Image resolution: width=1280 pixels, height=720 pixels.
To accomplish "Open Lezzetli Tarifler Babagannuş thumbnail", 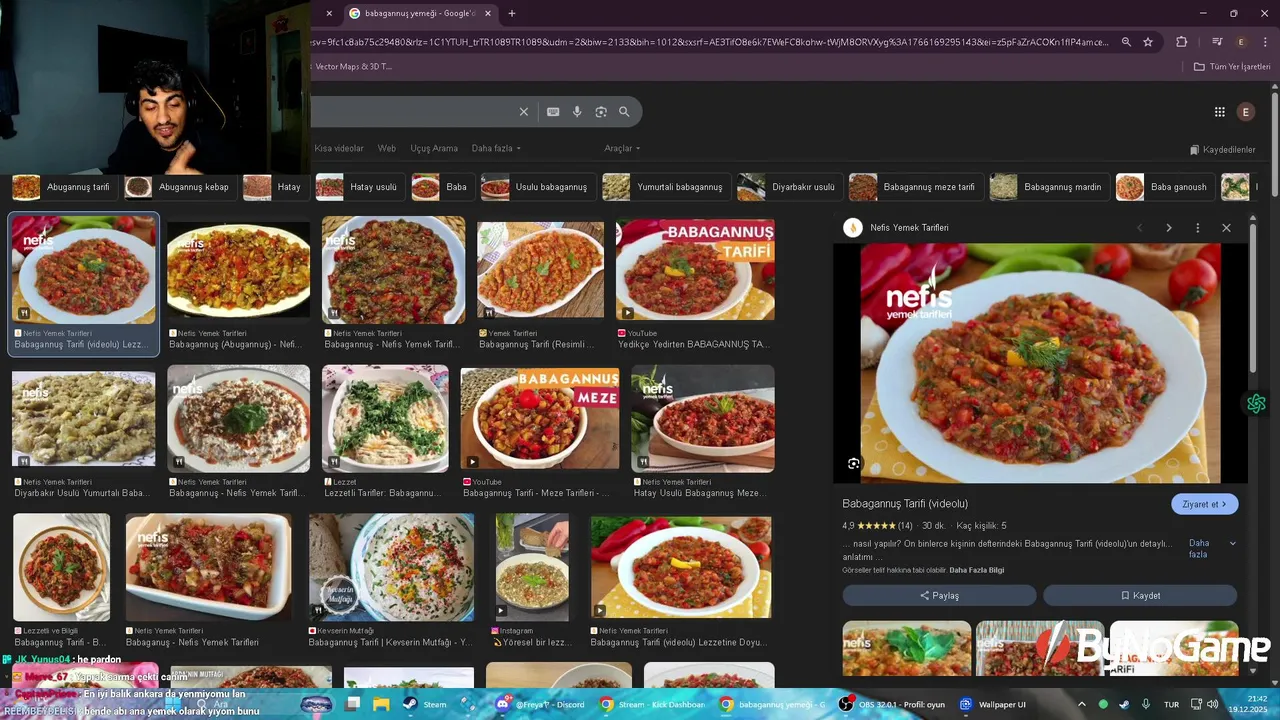I will click(x=385, y=418).
